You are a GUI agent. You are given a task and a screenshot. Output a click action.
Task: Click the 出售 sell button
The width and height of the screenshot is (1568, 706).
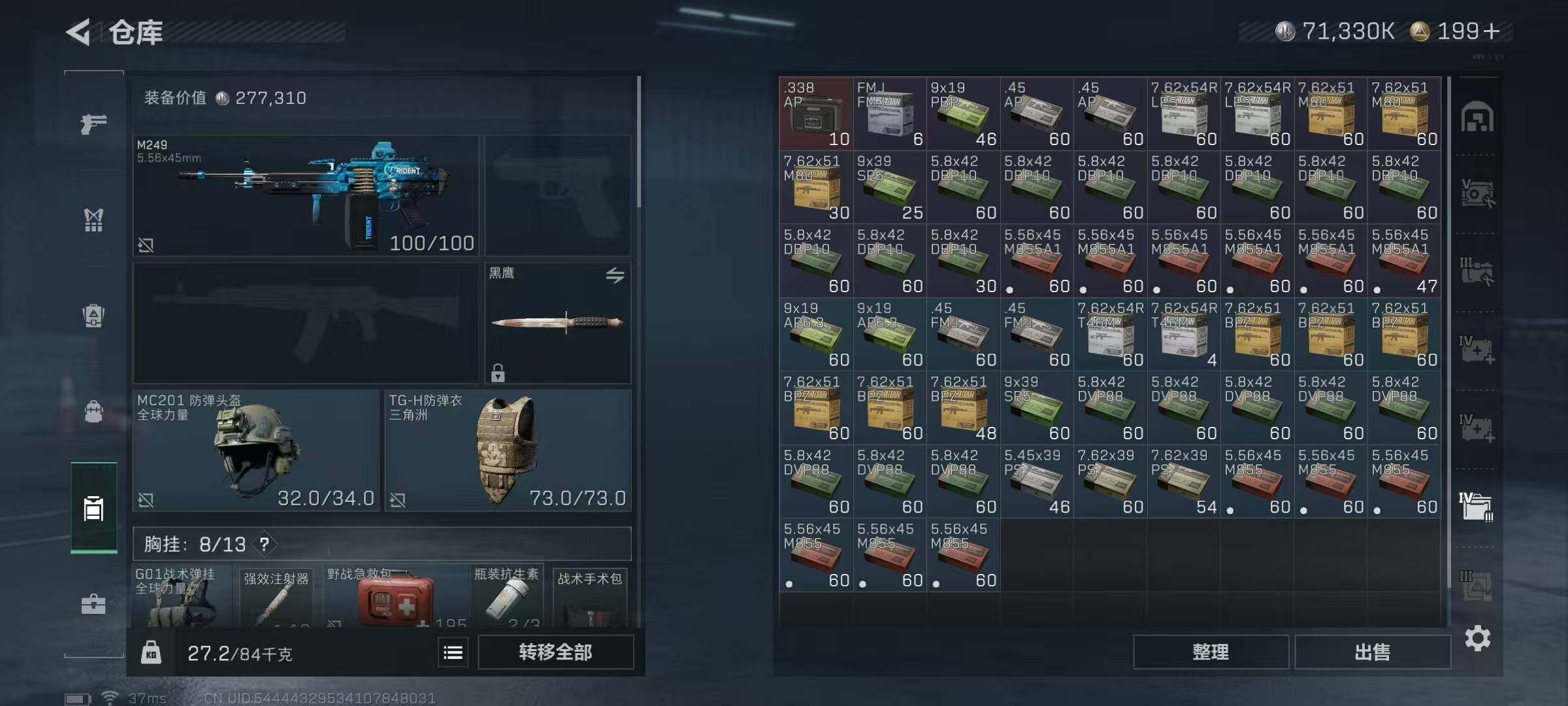(1373, 652)
